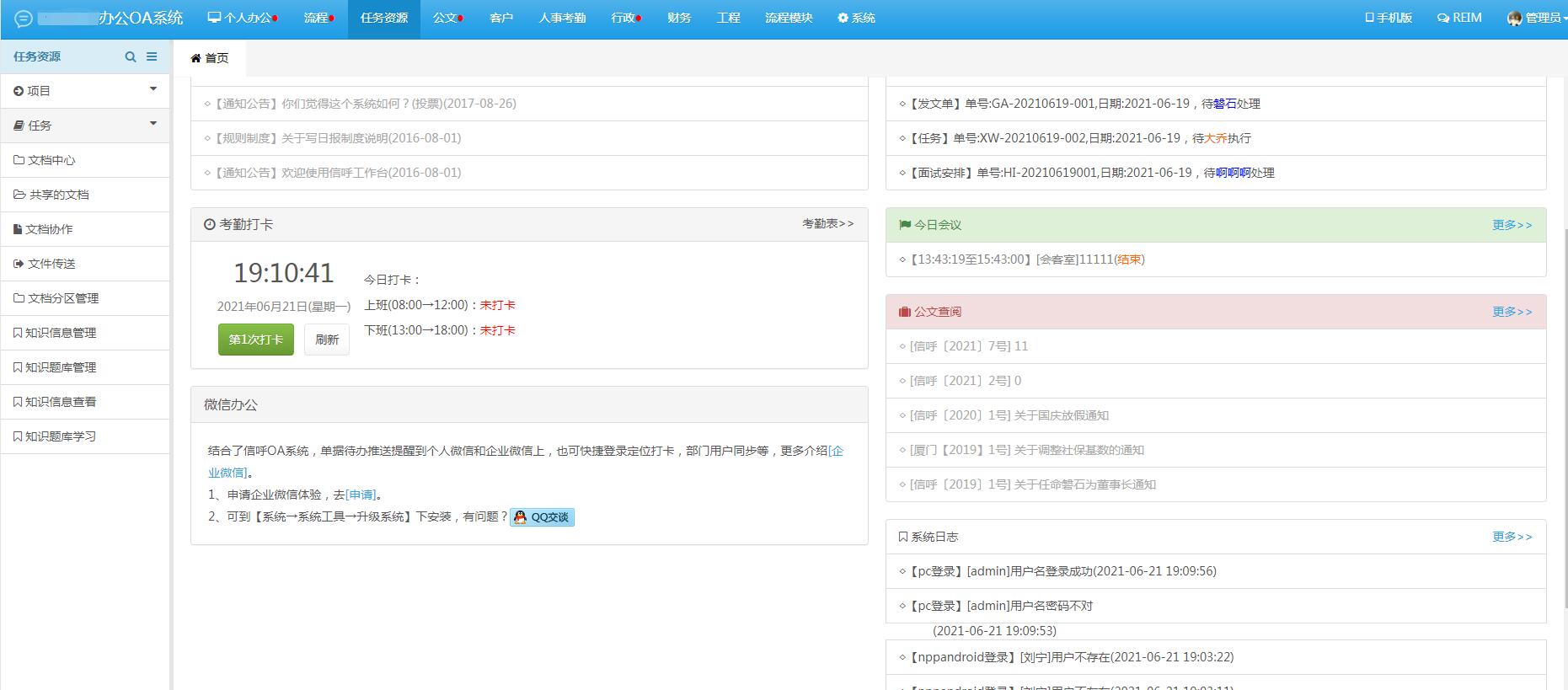Open 关于写日报制度说明 rule item
This screenshot has width=1568, height=690.
click(x=529, y=138)
